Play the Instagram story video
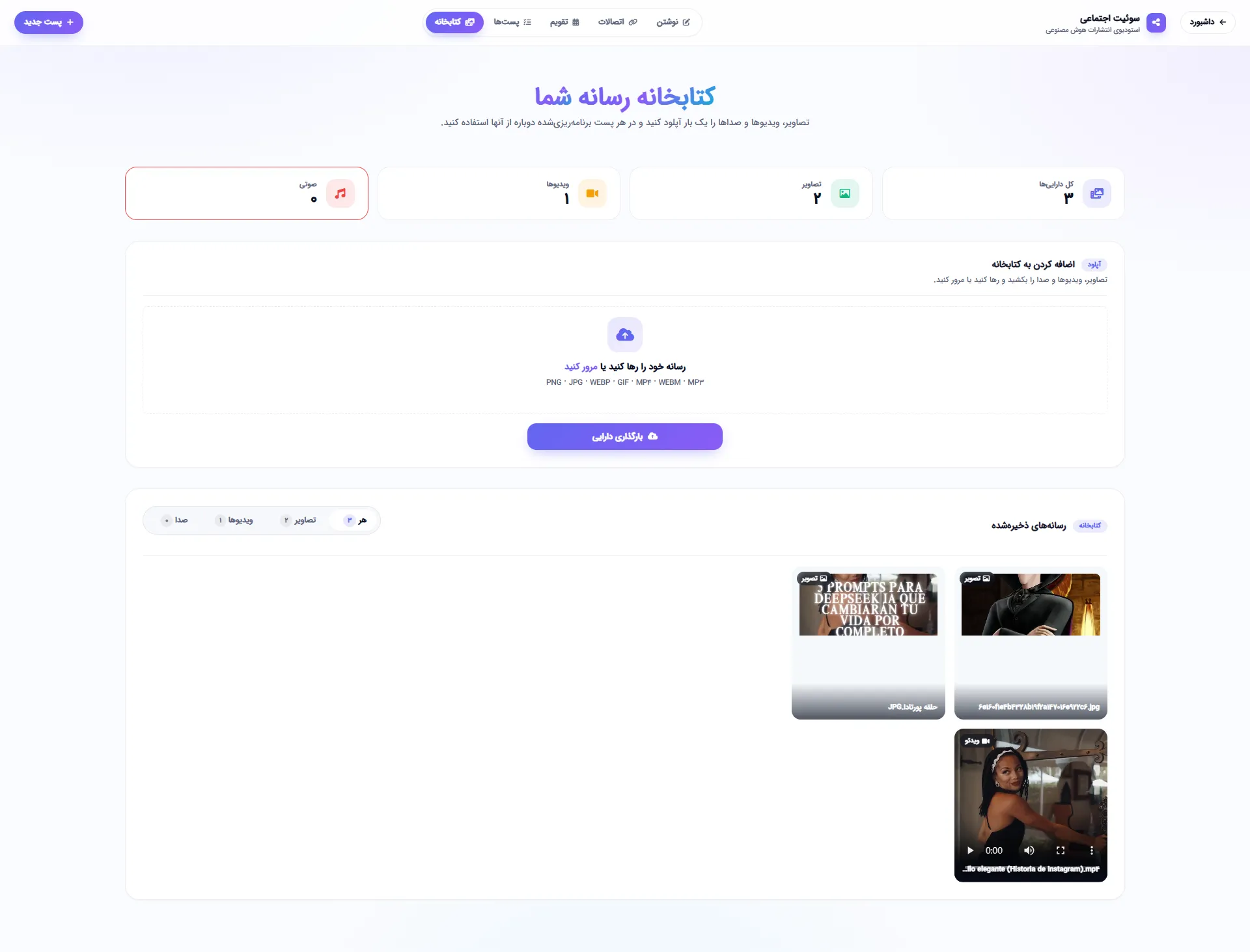Screen dimensions: 1250x952 pos(970,850)
